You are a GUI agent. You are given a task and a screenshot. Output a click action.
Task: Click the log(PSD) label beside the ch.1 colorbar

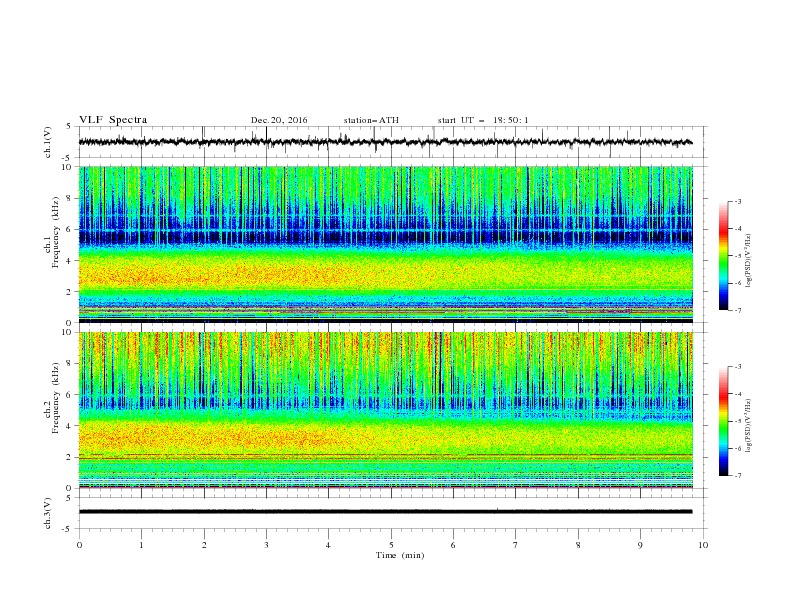tap(748, 261)
